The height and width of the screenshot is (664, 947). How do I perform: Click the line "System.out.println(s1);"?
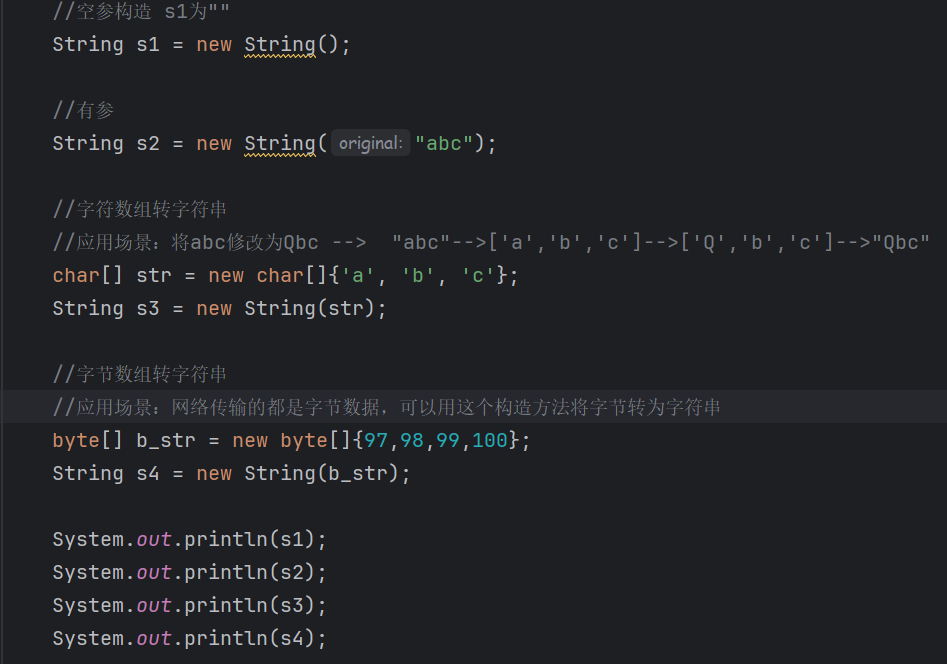[190, 540]
